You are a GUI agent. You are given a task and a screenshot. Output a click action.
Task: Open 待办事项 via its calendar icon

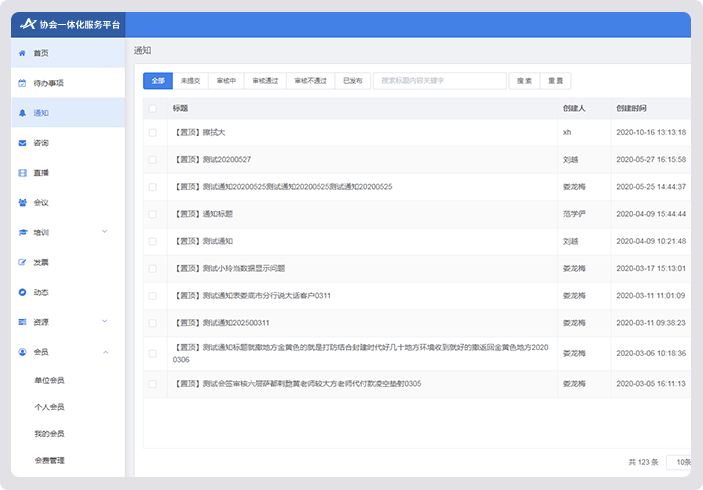pos(22,83)
